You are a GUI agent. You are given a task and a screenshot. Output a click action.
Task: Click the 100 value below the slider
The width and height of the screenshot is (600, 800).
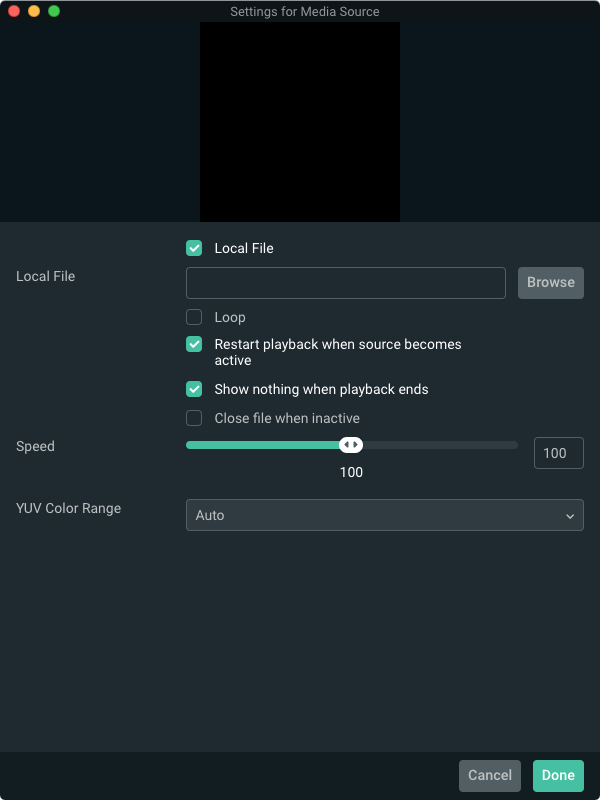351,472
